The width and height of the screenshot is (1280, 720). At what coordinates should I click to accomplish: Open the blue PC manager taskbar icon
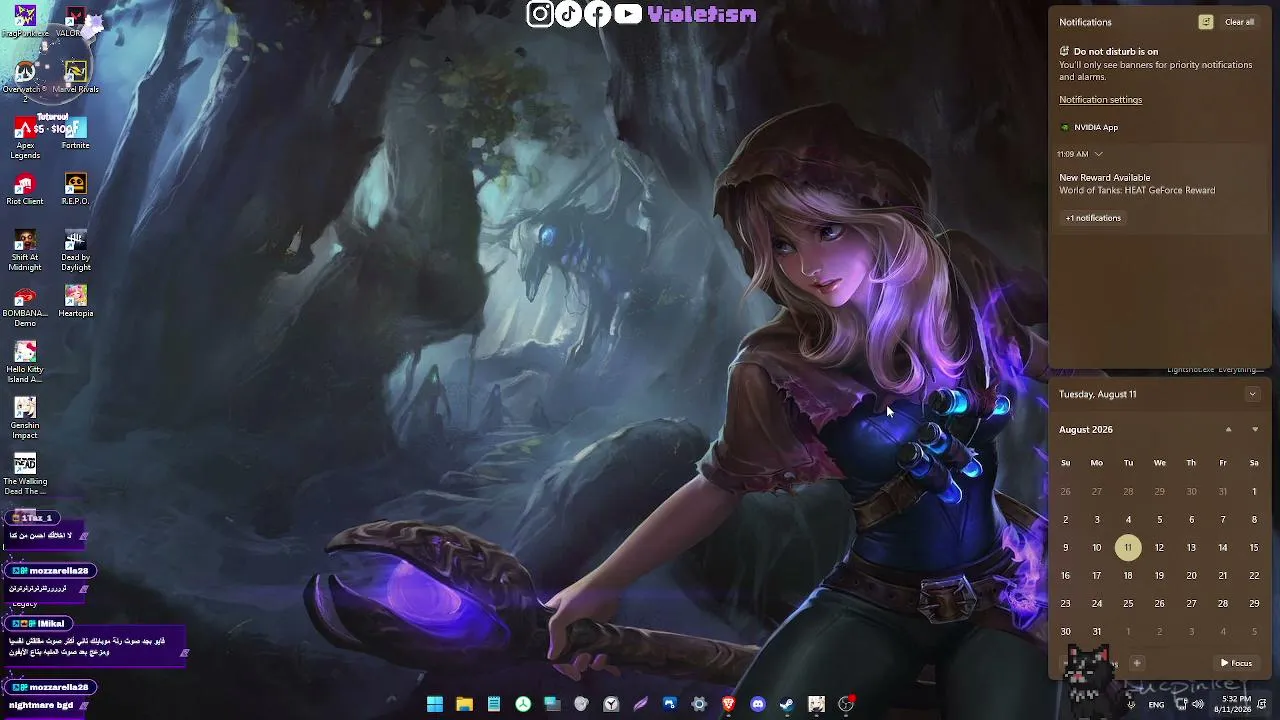coord(669,704)
